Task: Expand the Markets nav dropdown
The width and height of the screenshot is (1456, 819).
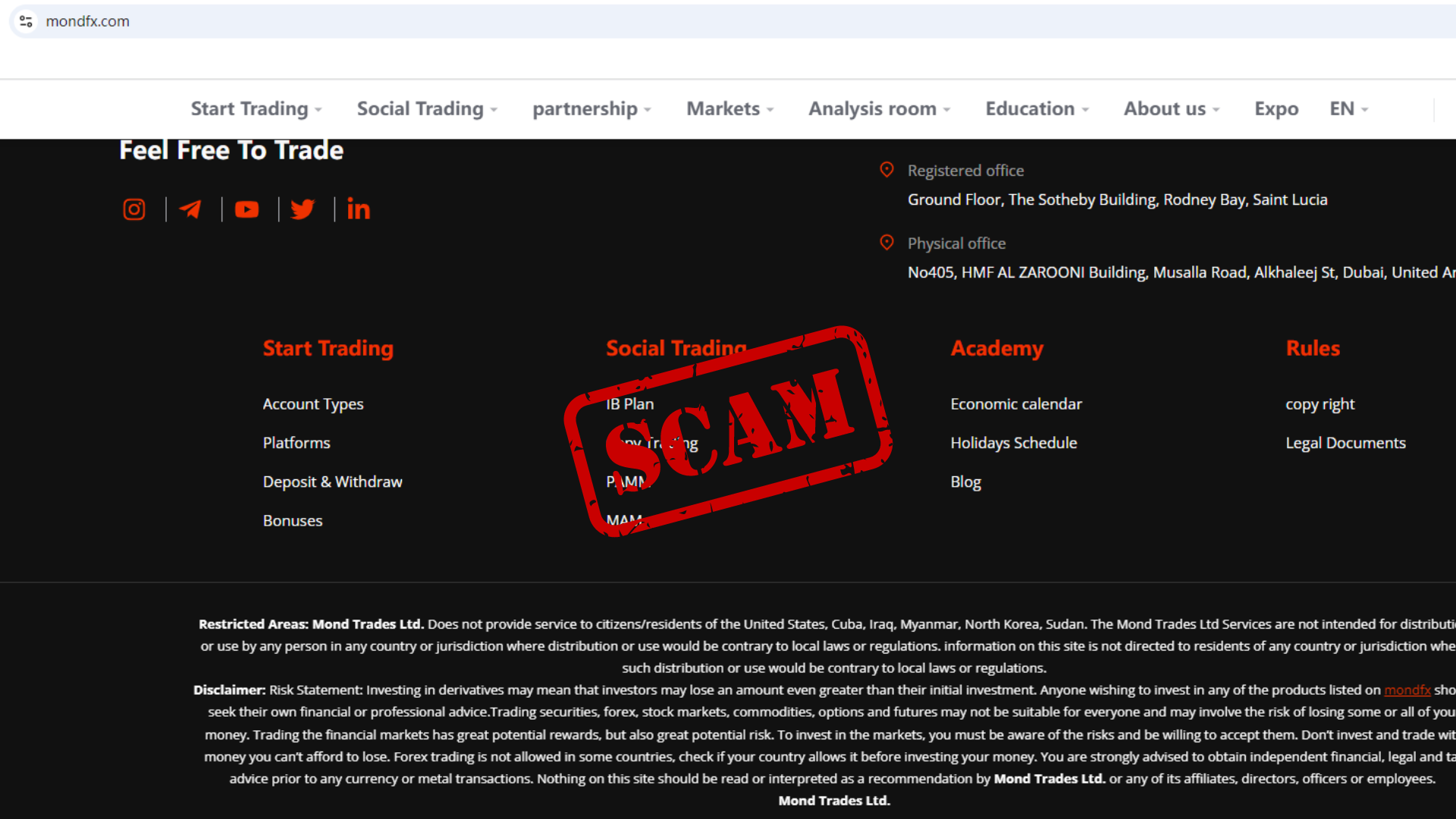Action: coord(730,109)
